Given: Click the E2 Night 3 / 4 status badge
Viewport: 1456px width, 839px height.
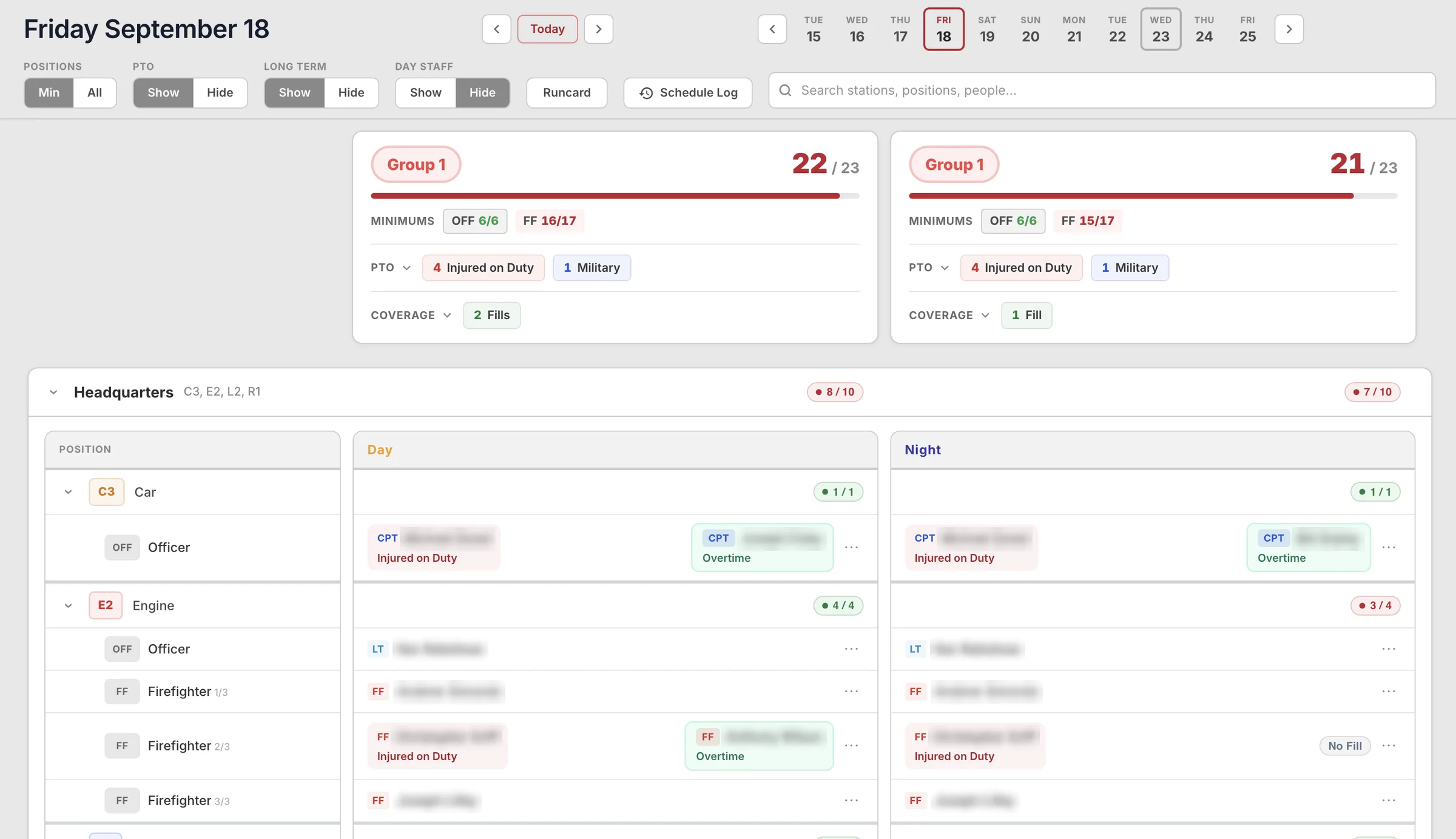Looking at the screenshot, I should (1375, 605).
